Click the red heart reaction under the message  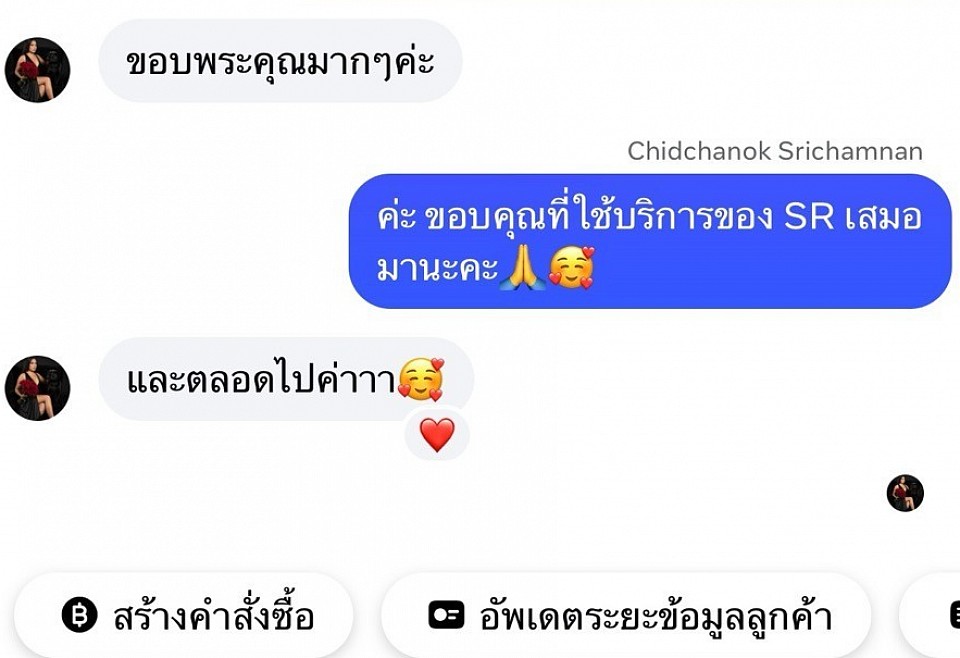(x=437, y=435)
